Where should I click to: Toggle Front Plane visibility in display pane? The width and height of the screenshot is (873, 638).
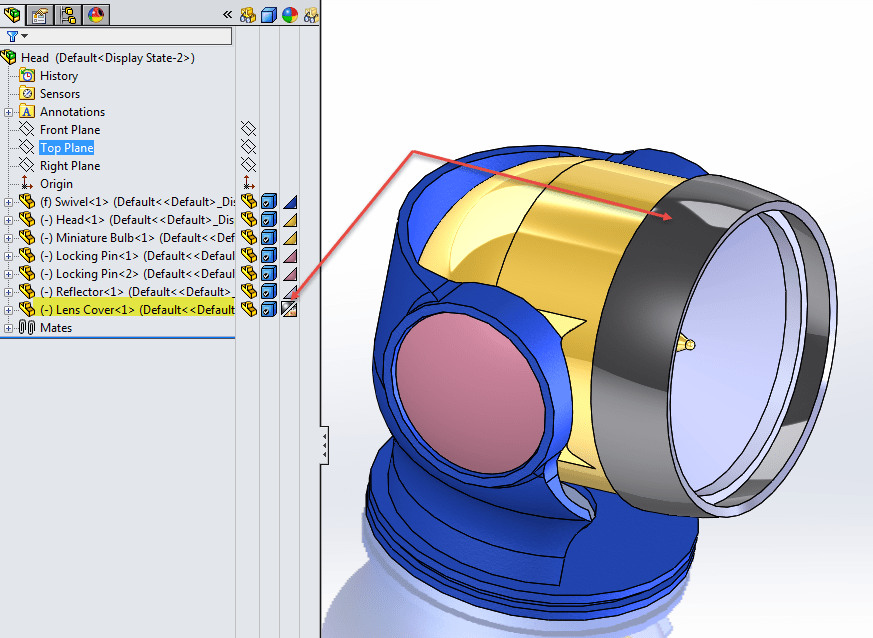click(x=248, y=129)
